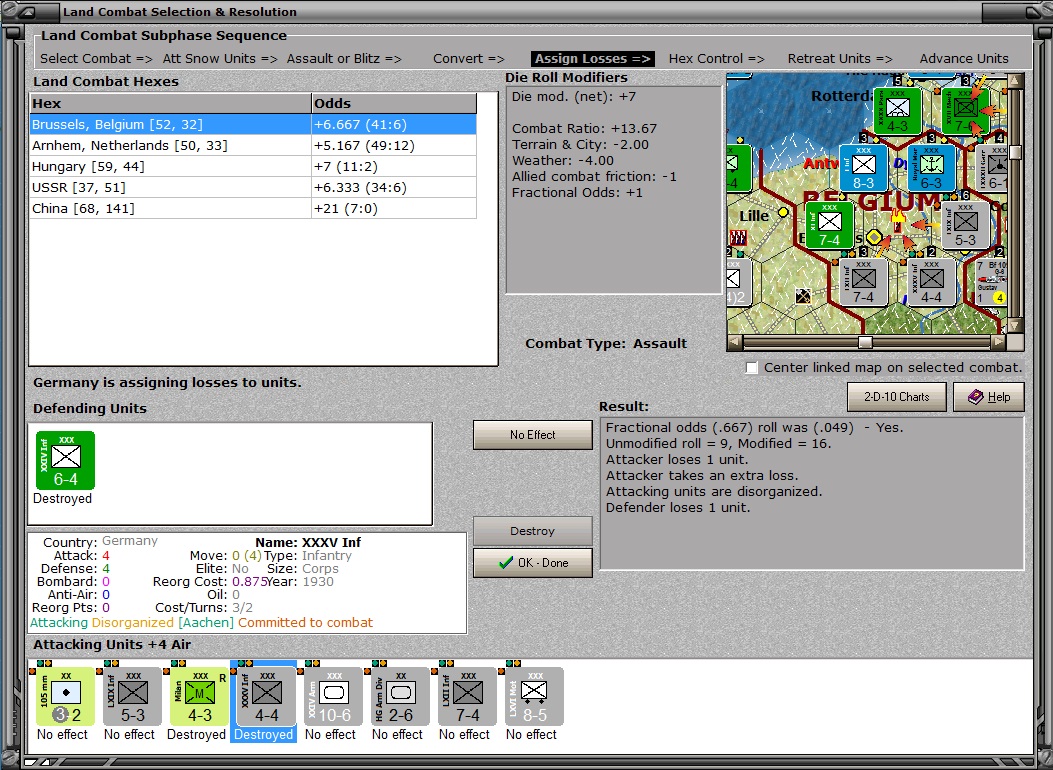Click the green 4-3 paratroop unit on map
Viewport: 1053px width, 770px height.
897,111
